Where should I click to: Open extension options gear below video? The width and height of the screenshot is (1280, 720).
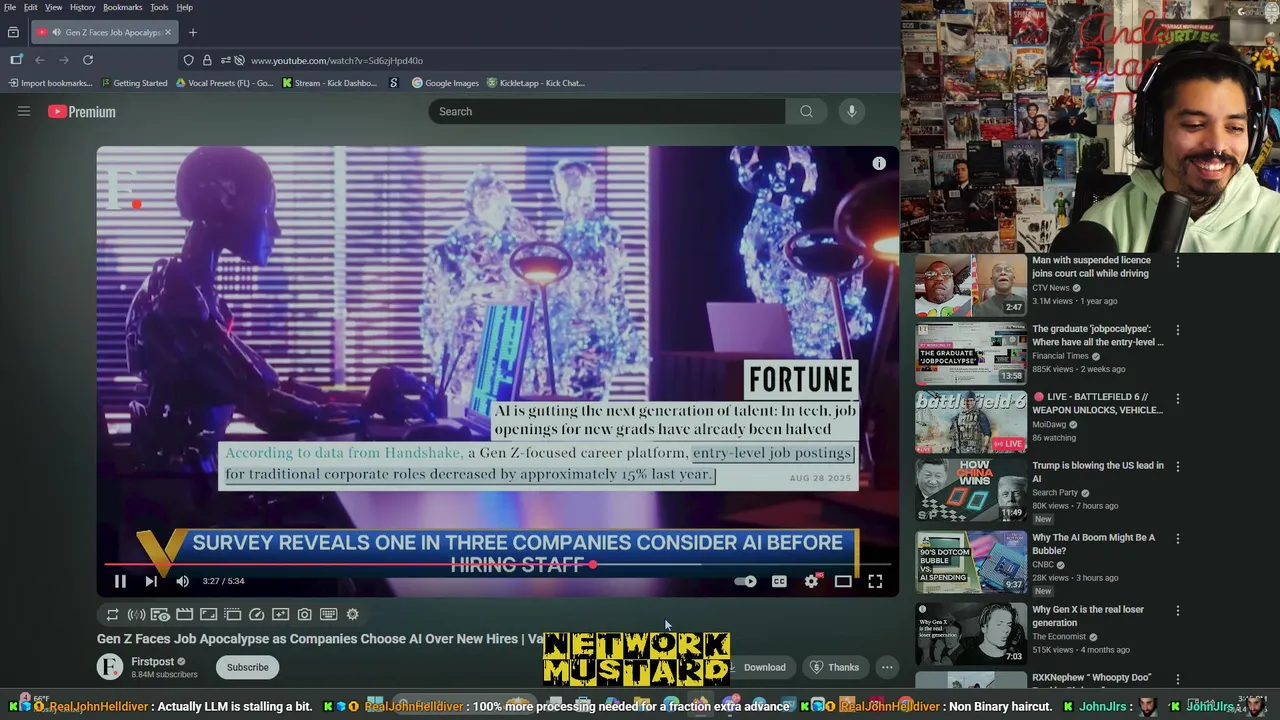[352, 615]
